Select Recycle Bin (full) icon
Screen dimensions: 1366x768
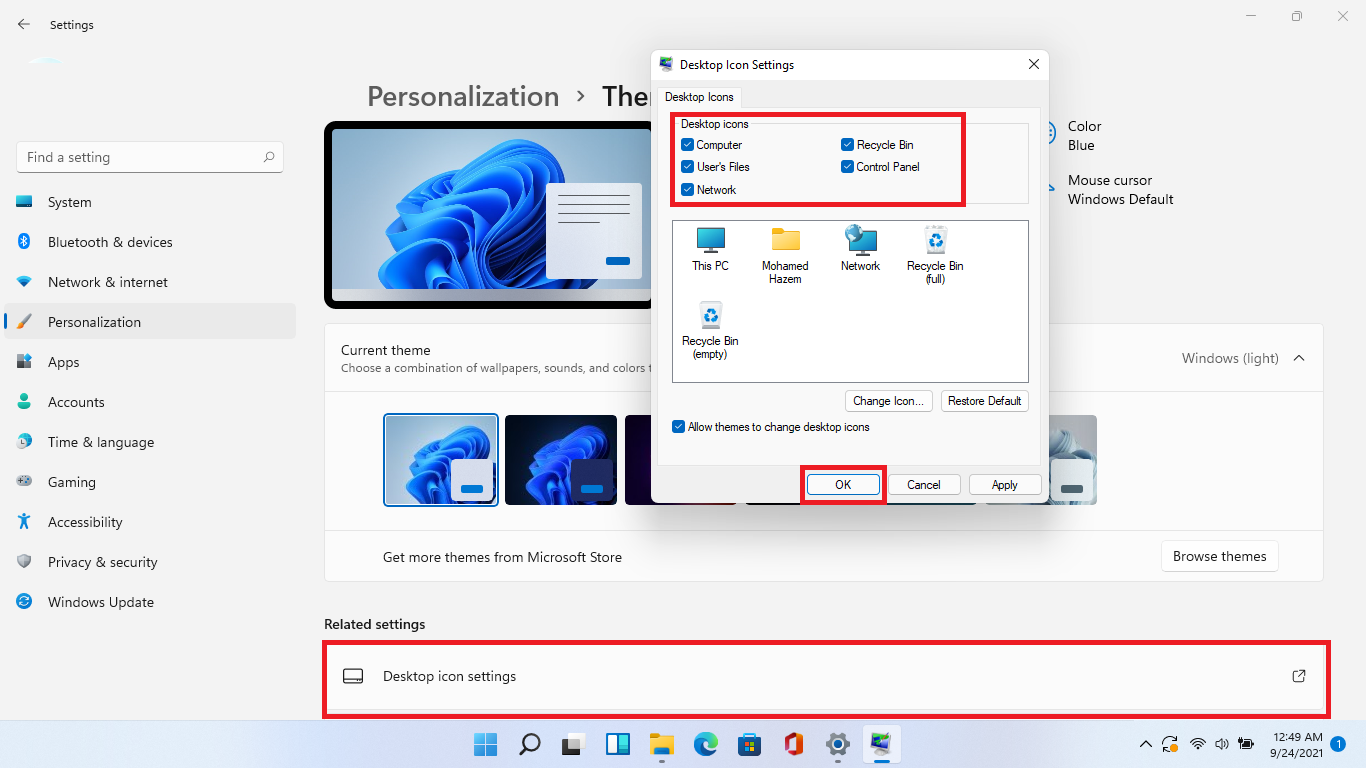click(x=935, y=256)
